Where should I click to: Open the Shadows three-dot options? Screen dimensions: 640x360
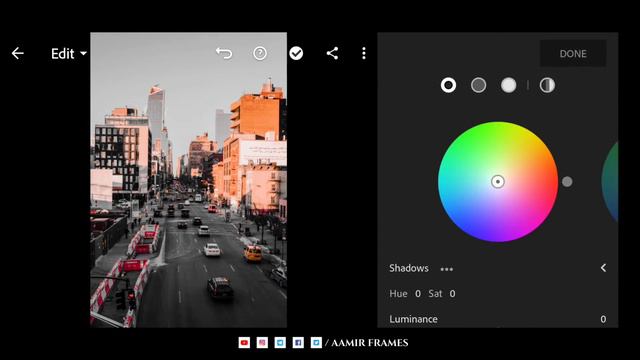(447, 269)
